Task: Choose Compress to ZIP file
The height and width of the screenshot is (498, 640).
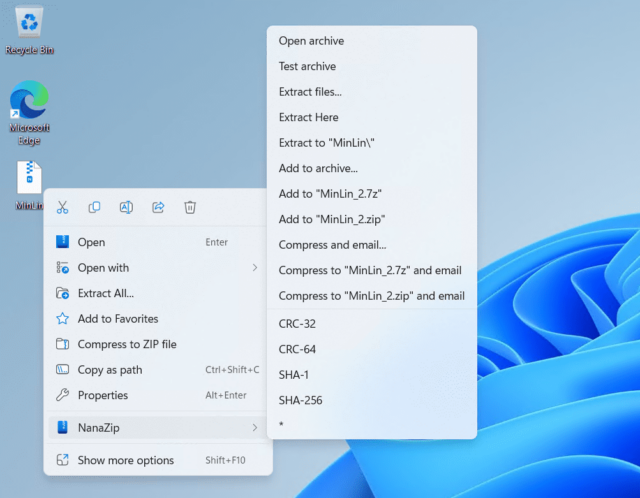Action: (x=157, y=344)
